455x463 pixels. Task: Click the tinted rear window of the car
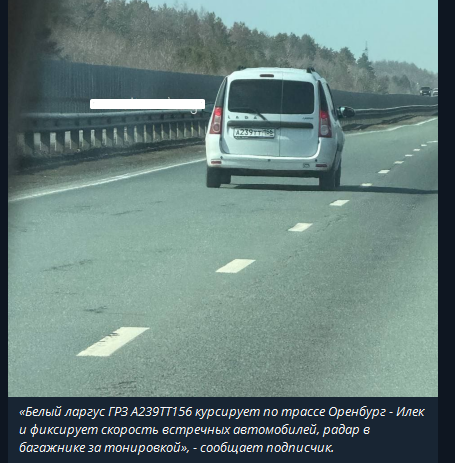(271, 97)
